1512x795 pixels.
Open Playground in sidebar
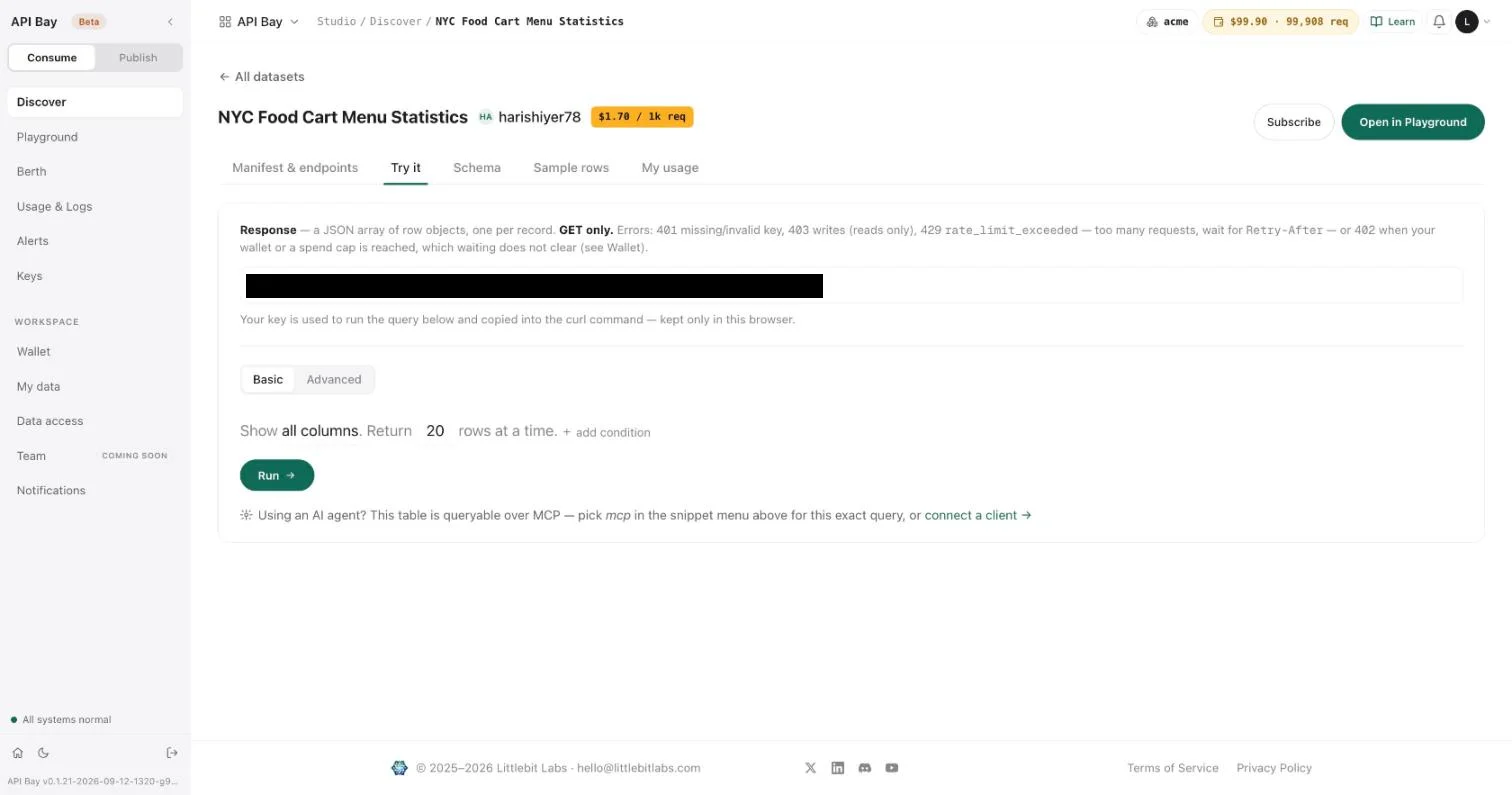[95, 137]
